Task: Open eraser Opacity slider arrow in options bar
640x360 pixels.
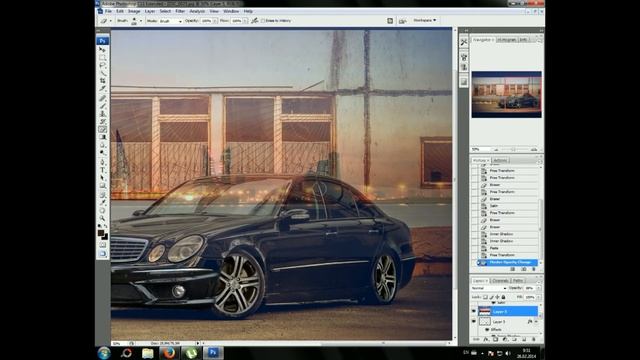Action: pyautogui.click(x=215, y=21)
